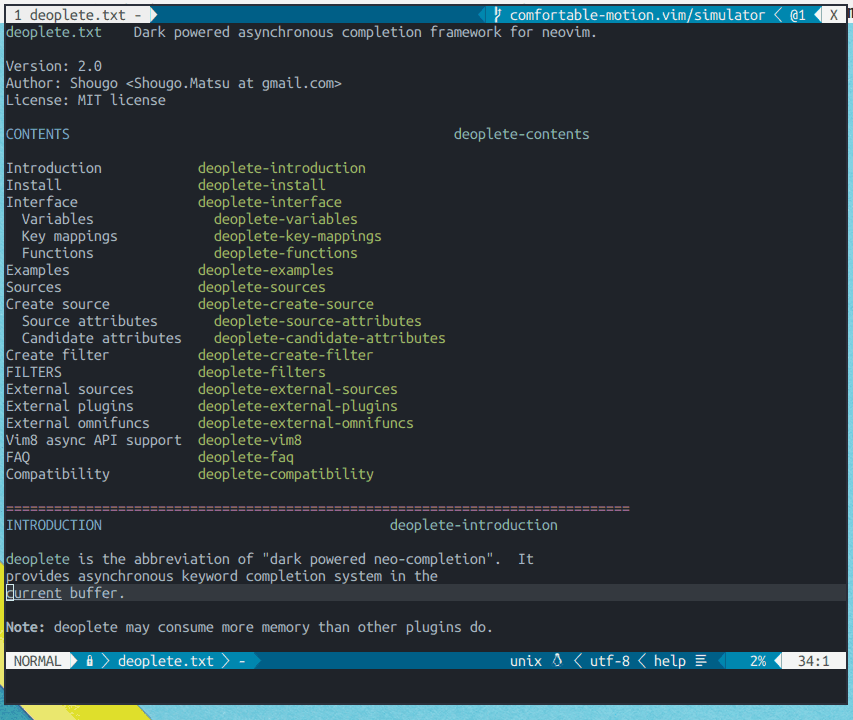Click the unix file format label
The image size is (853, 720).
coord(526,661)
